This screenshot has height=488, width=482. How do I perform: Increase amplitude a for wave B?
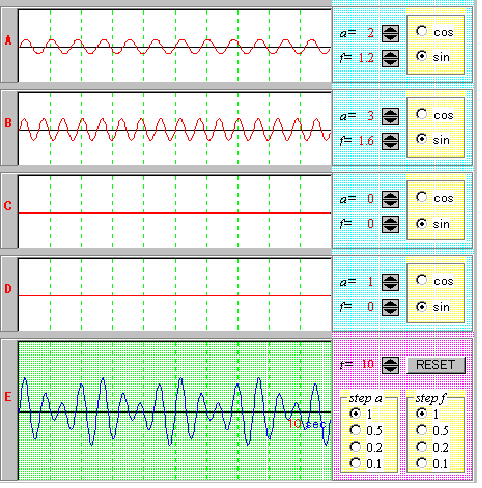tap(390, 112)
